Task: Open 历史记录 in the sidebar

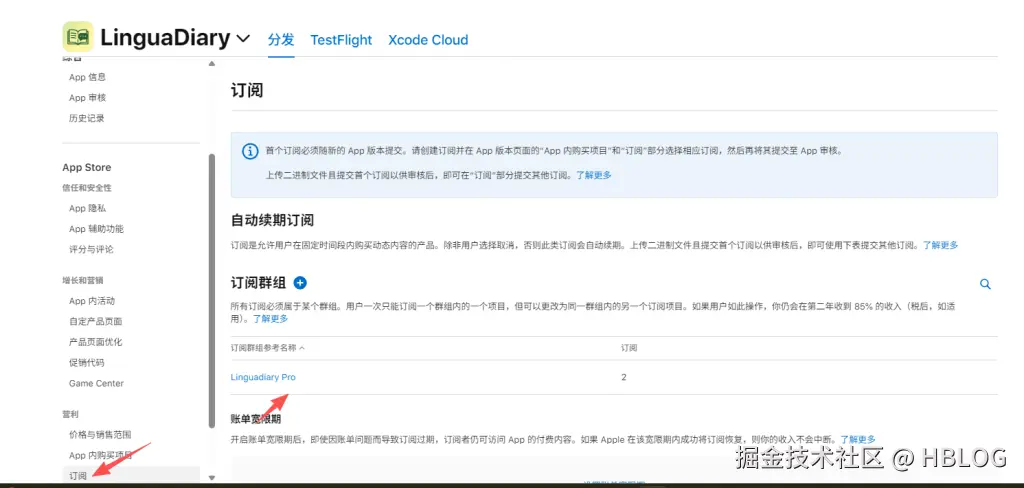Action: 87,118
